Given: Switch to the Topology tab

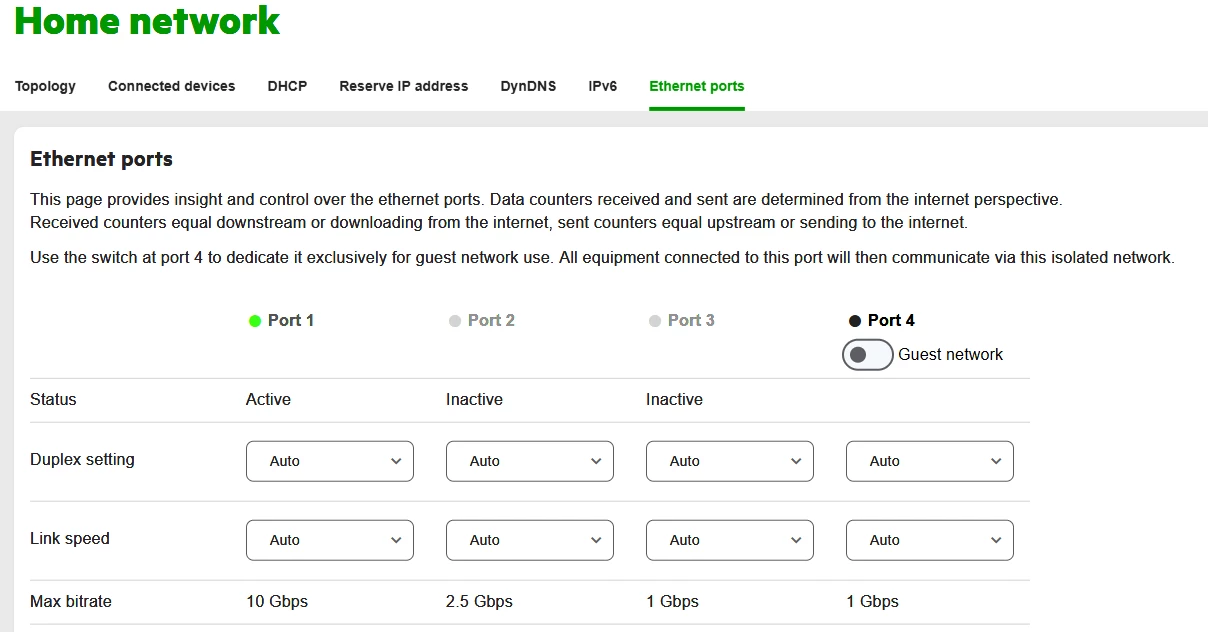Looking at the screenshot, I should 45,86.
